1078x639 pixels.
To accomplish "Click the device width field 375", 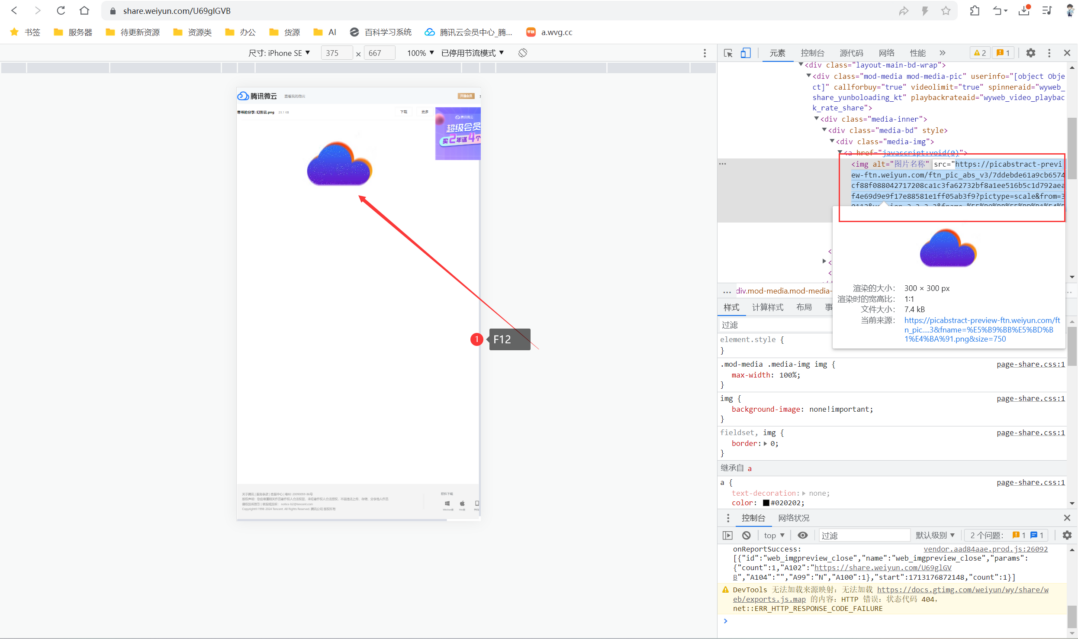I will (337, 53).
